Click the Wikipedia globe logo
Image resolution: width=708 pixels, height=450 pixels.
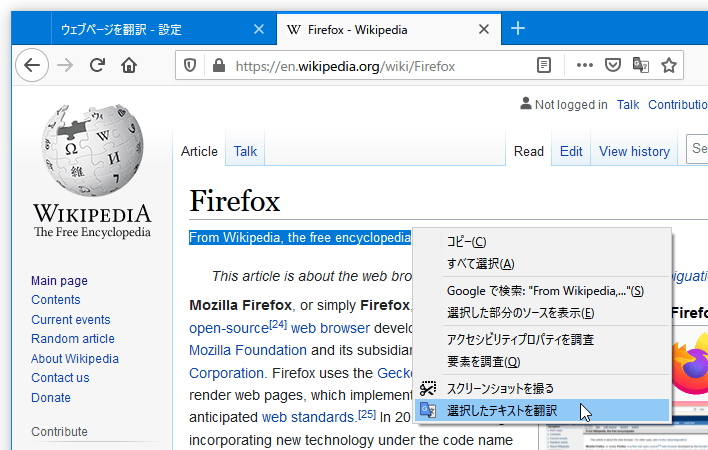(92, 150)
